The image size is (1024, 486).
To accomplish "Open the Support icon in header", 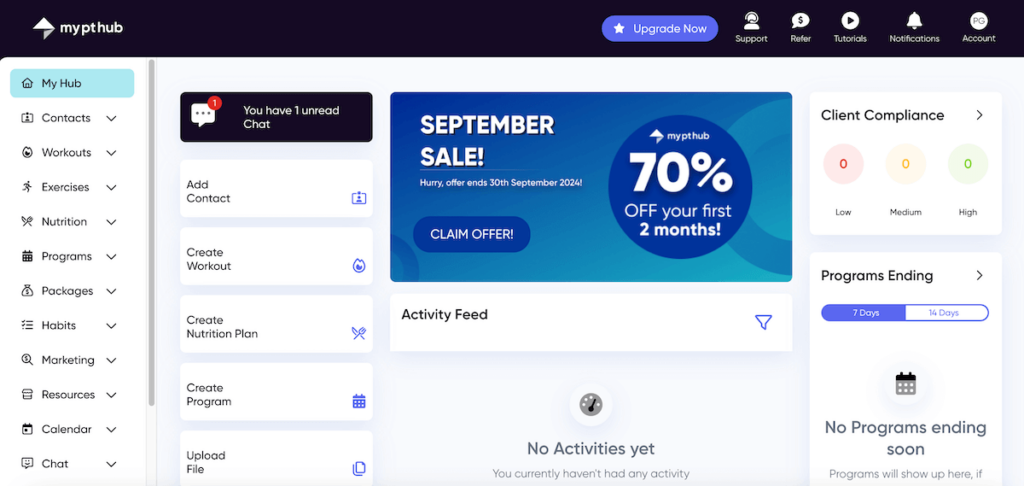I will click(x=751, y=21).
